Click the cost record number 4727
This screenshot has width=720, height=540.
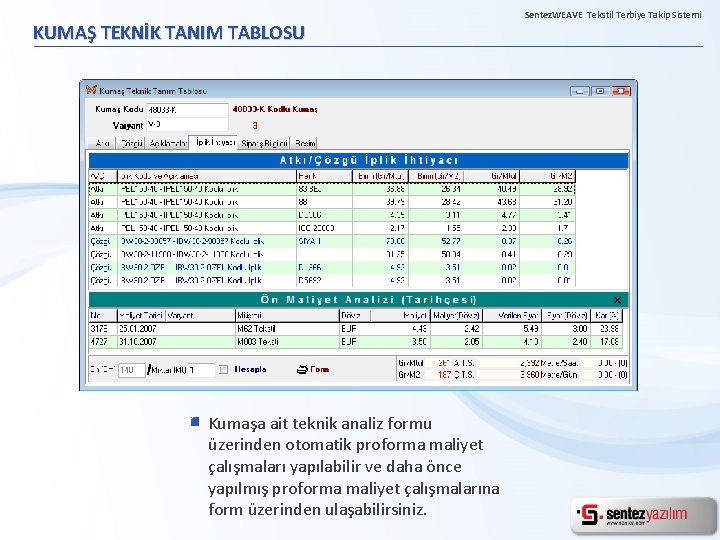point(103,342)
